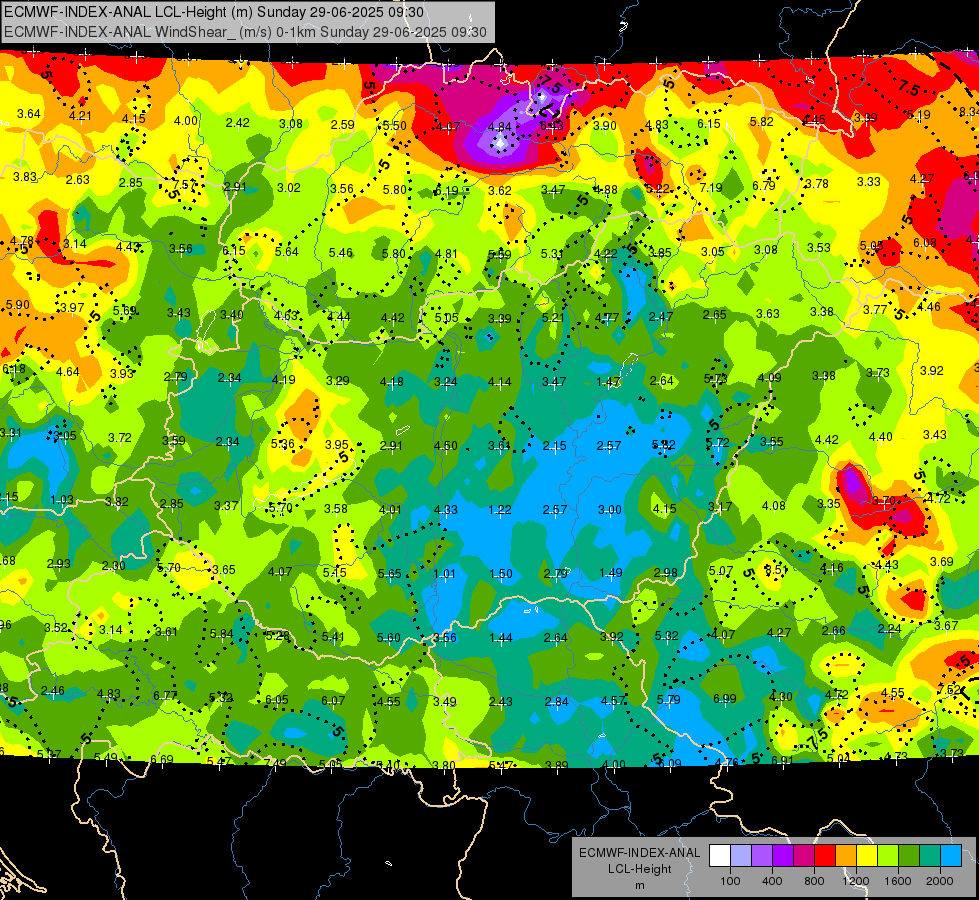Click the wind shear value 6.07
Screen dimensions: 979x900
333,701
